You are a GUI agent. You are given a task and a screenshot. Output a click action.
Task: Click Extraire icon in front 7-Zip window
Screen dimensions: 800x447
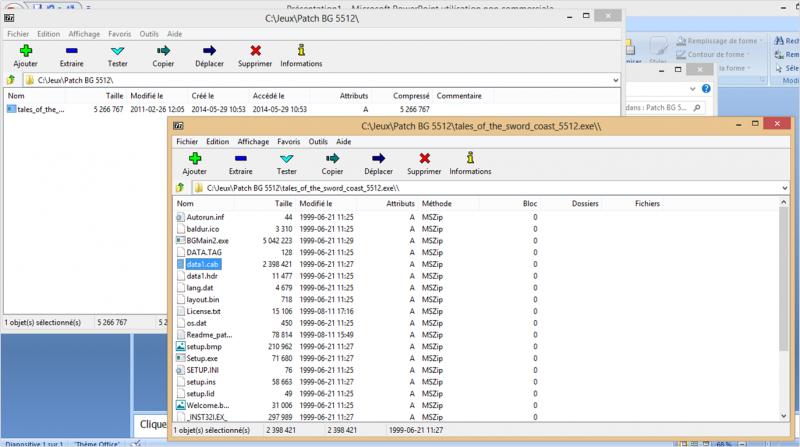pyautogui.click(x=241, y=159)
